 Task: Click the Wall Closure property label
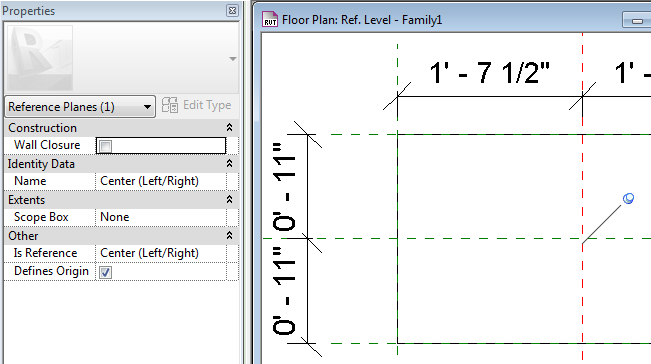pyautogui.click(x=47, y=145)
